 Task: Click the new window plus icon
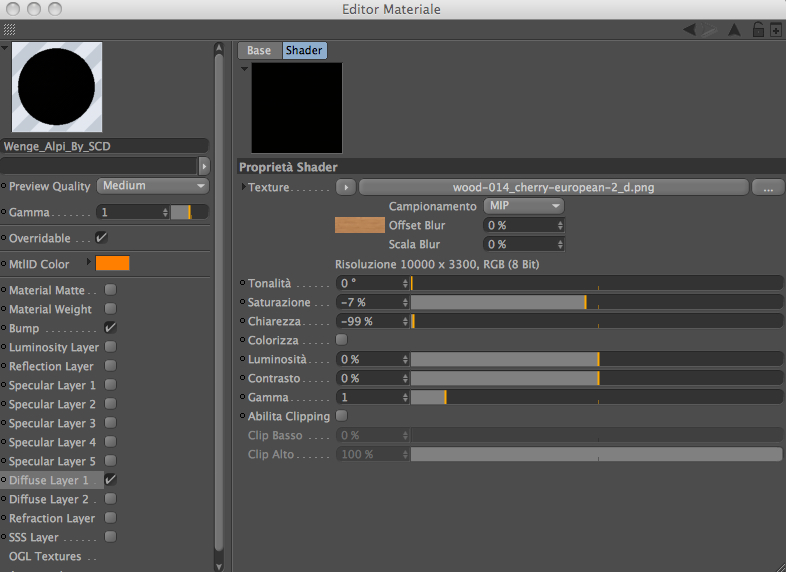[x=775, y=30]
